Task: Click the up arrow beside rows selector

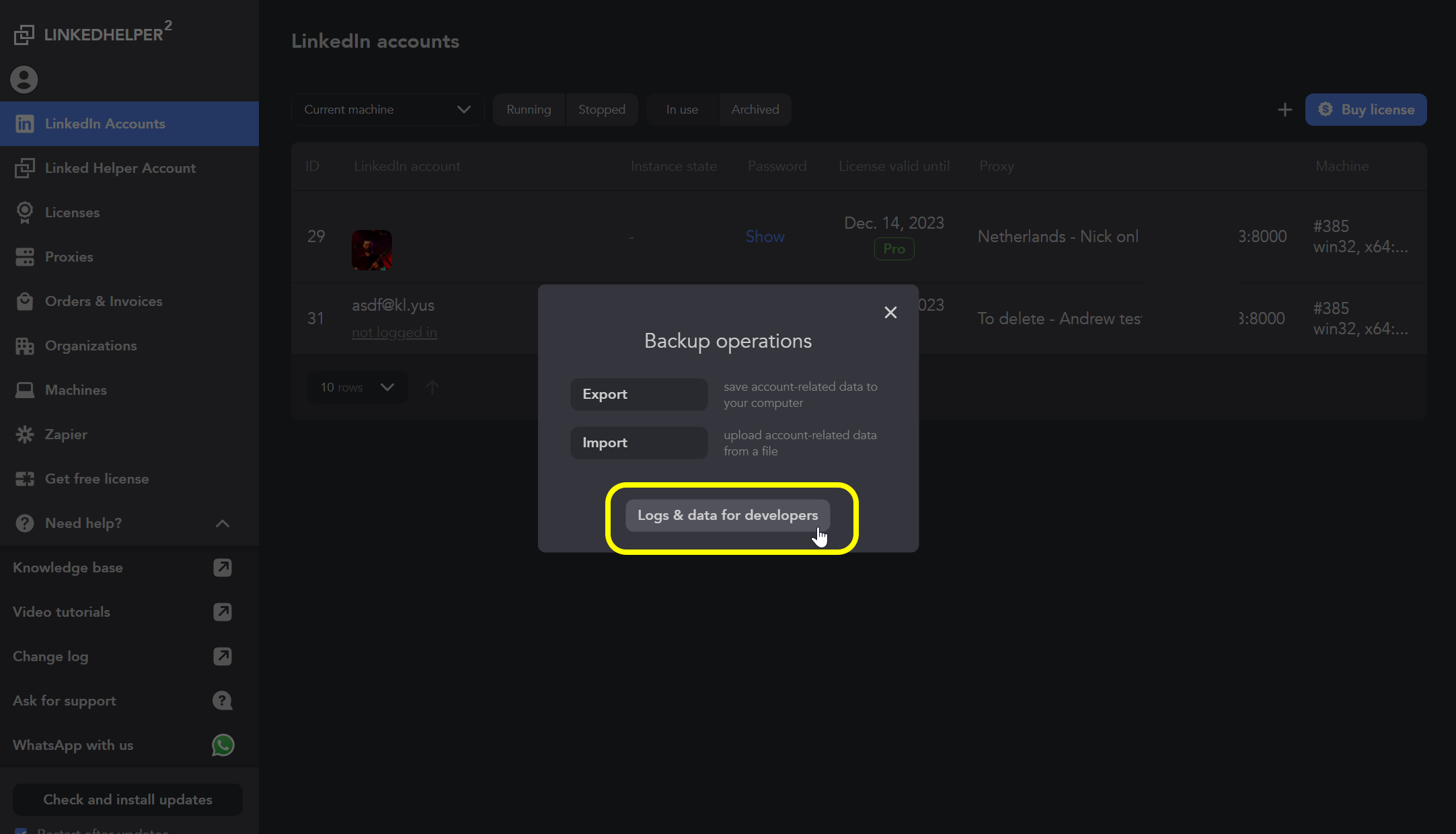Action: point(432,387)
